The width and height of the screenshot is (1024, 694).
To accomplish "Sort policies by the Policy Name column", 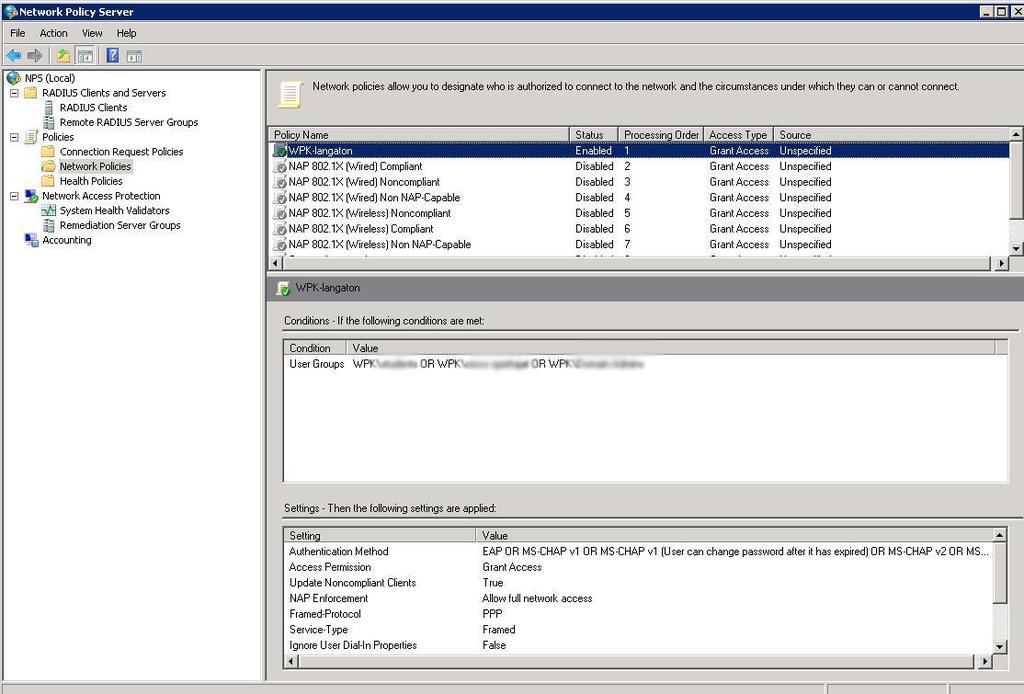I will [x=419, y=134].
